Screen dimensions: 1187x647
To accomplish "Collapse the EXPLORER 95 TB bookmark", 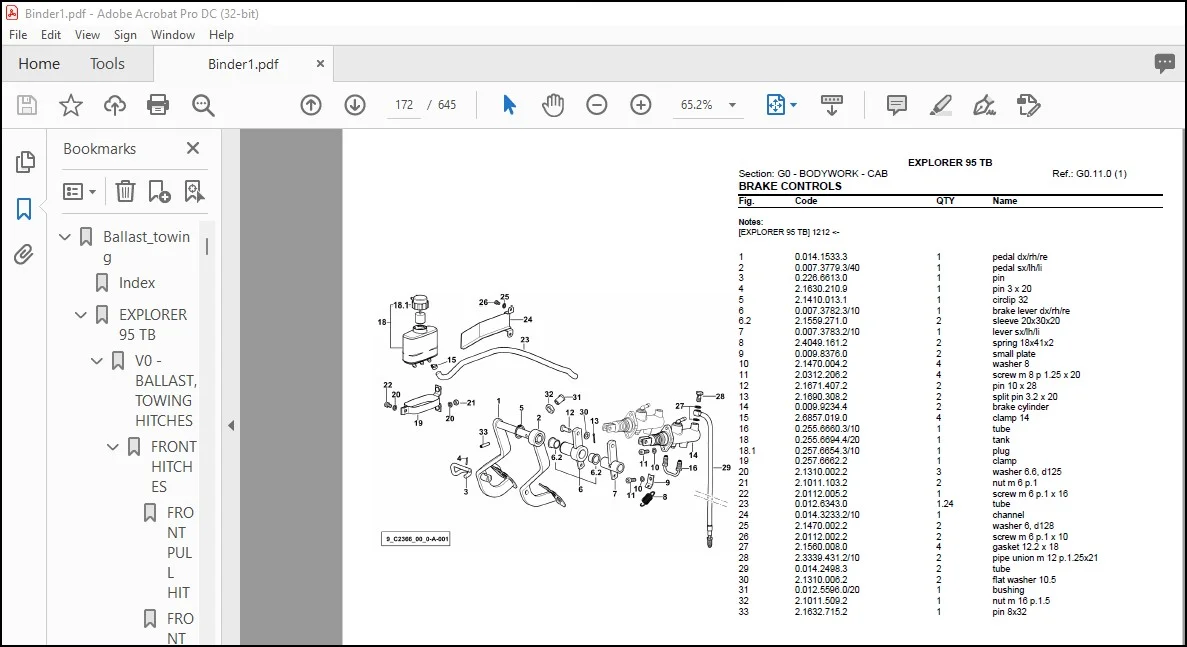I will (81, 315).
